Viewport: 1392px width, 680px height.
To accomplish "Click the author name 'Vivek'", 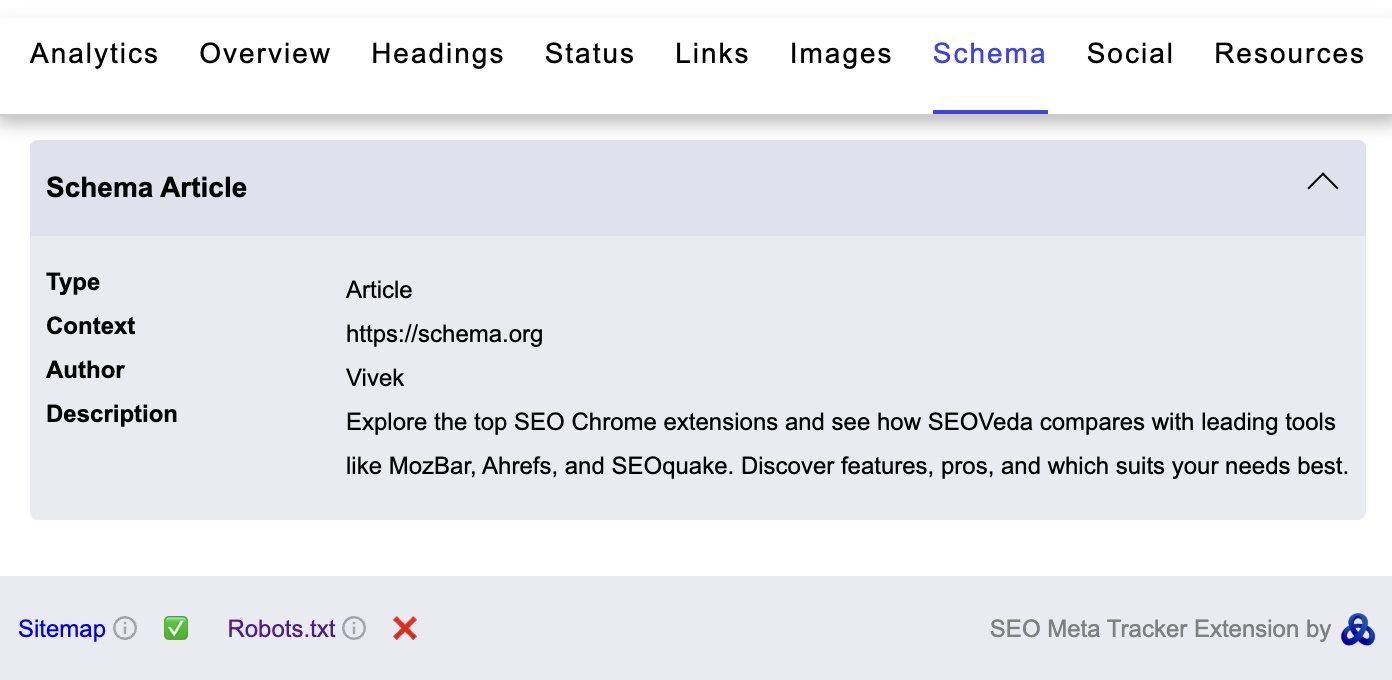I will click(x=375, y=378).
